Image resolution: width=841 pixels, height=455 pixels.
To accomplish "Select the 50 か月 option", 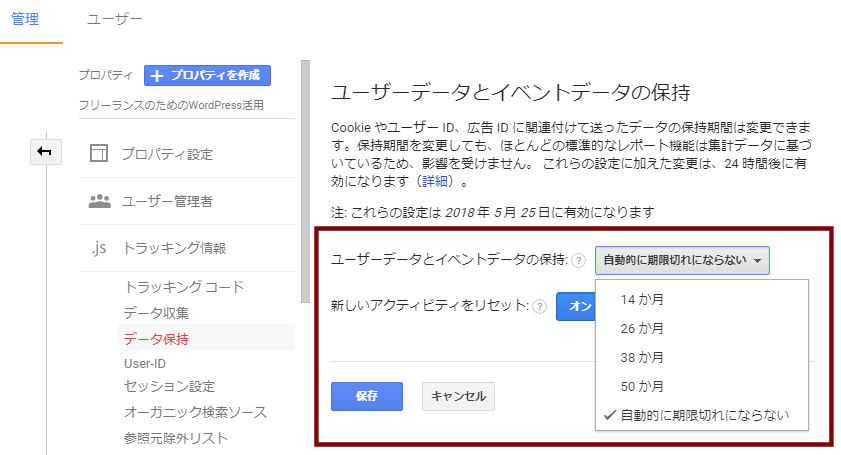I will click(x=642, y=386).
